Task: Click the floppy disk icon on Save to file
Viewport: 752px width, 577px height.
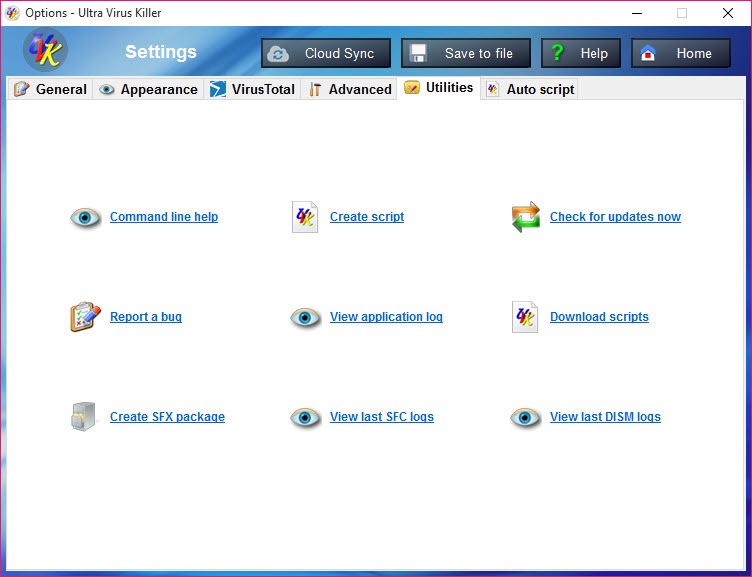Action: (x=418, y=53)
